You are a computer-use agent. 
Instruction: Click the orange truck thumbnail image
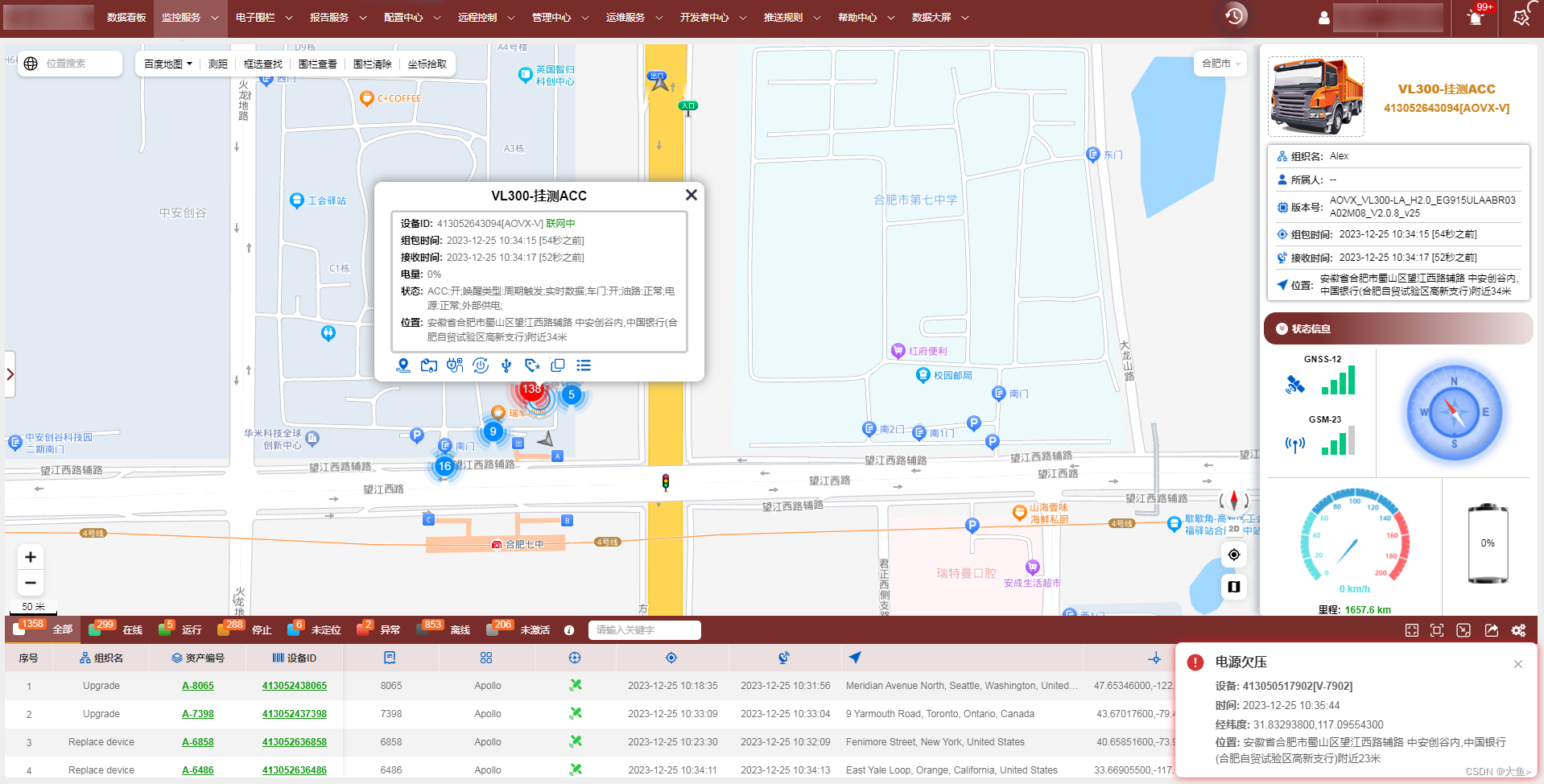point(1316,97)
